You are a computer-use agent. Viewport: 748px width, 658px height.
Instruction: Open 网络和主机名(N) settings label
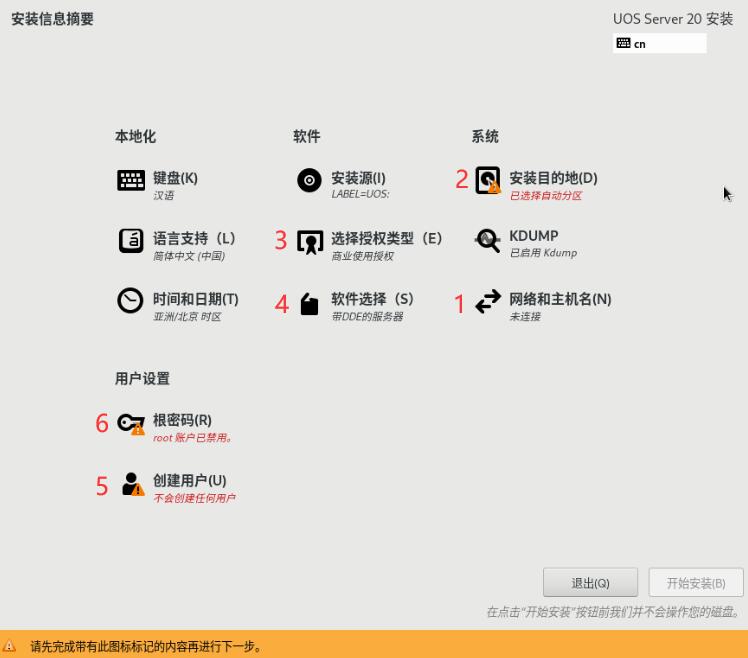(x=560, y=299)
